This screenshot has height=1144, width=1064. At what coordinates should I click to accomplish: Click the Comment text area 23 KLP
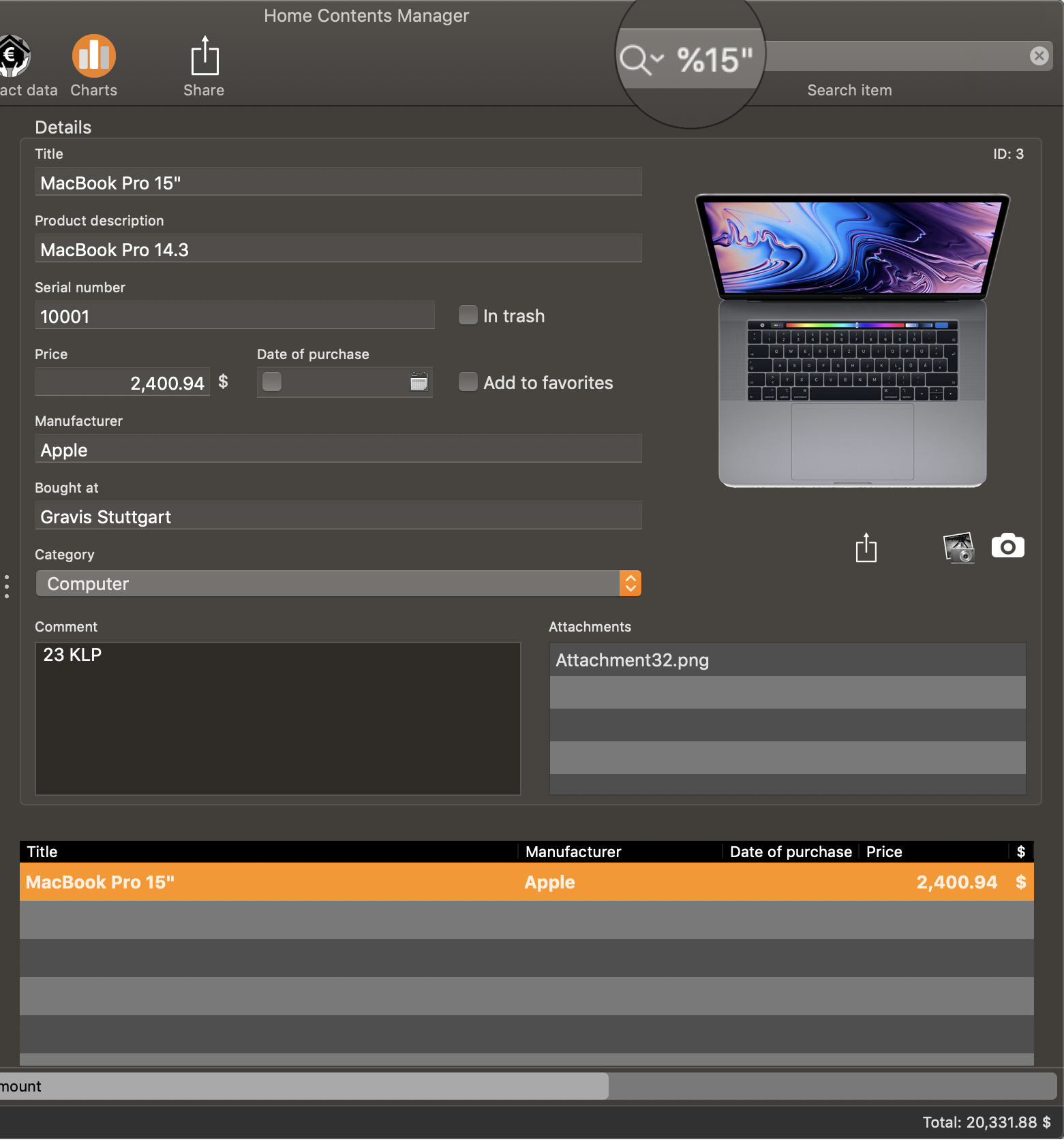coord(278,719)
